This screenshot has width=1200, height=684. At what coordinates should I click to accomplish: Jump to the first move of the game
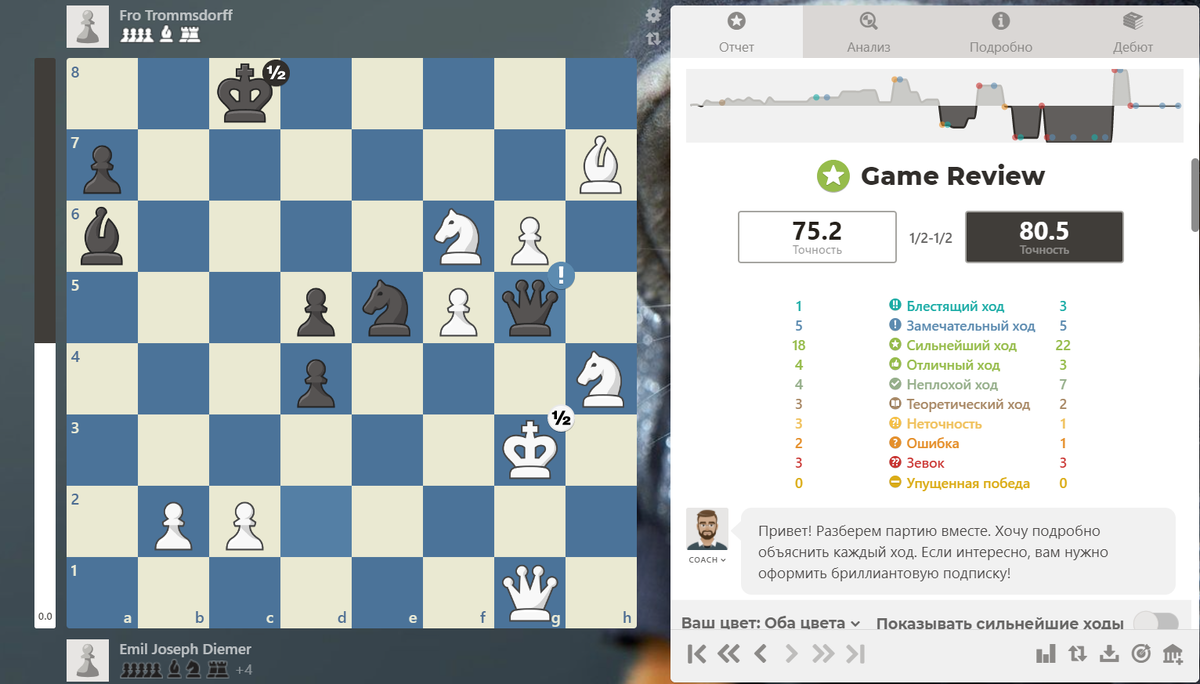coord(698,654)
